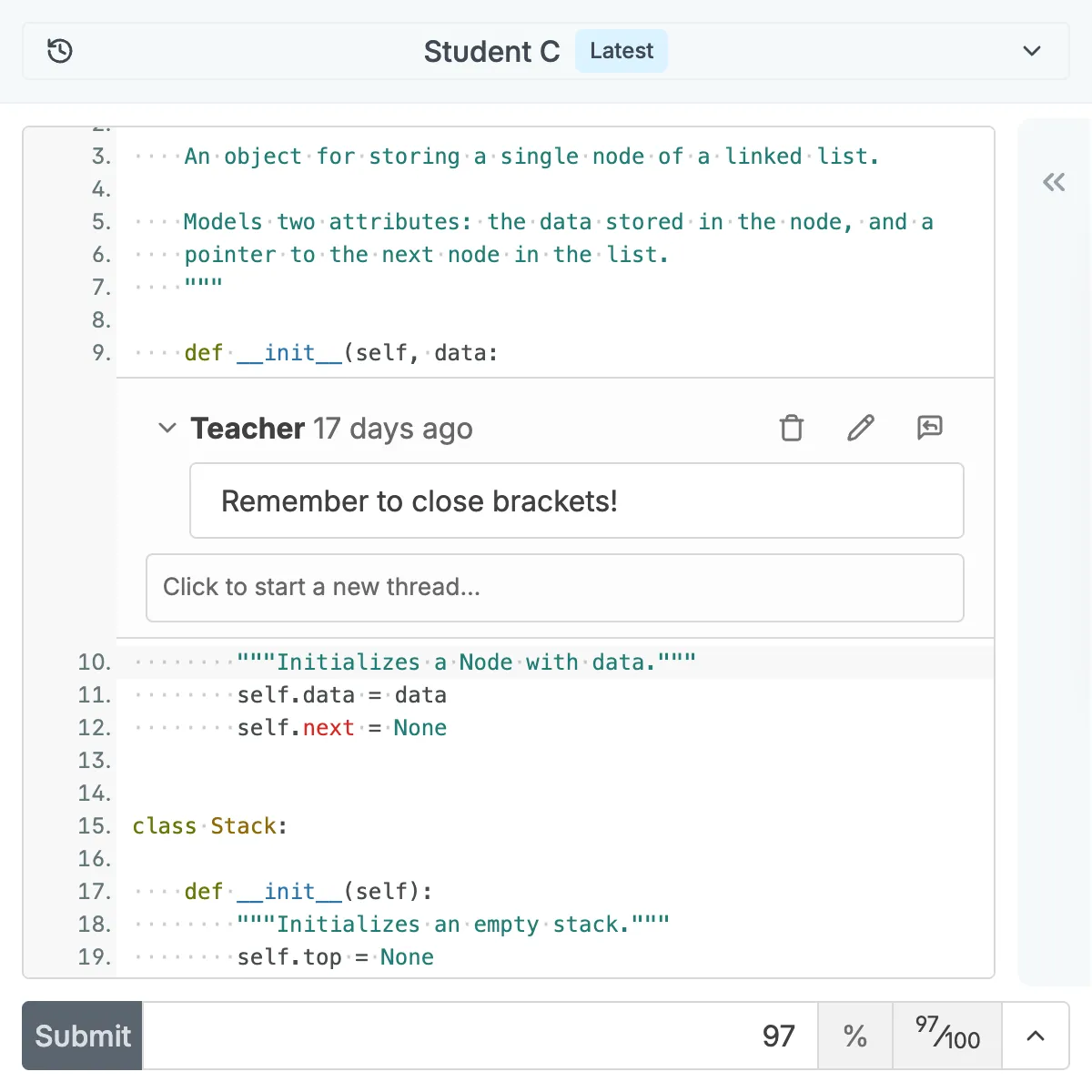Click the 'Latest' version badge
Image resolution: width=1092 pixels, height=1092 pixels.
coord(622,51)
